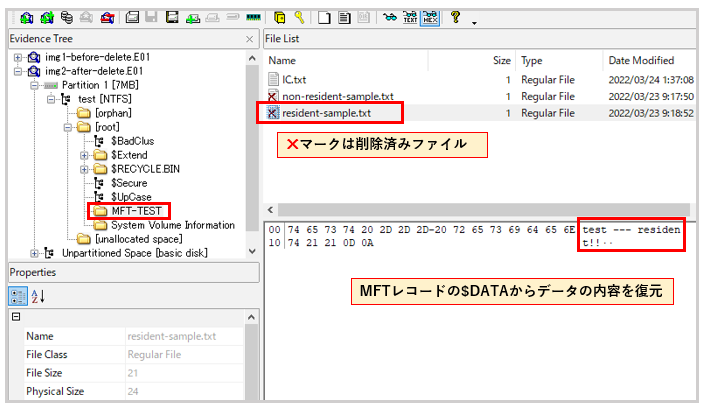Image resolution: width=702 pixels, height=409 pixels.
Task: Click the 2022/03/24 1:37:08 date cell
Action: pos(651,80)
